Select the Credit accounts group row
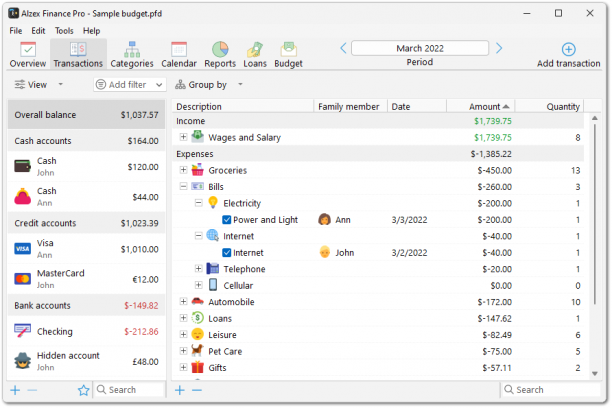This screenshot has width=612, height=408. [x=86, y=223]
